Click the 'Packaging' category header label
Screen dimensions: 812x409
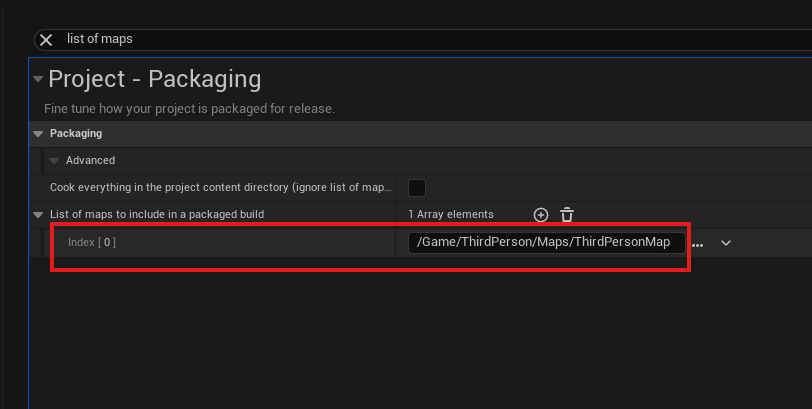click(x=76, y=134)
